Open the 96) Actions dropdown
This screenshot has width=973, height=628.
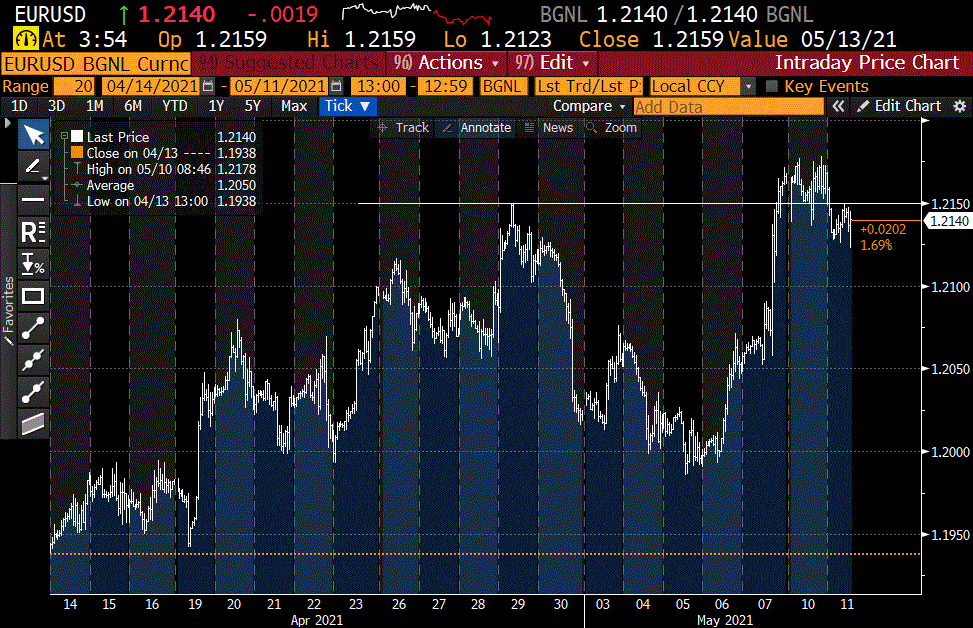pyautogui.click(x=446, y=63)
